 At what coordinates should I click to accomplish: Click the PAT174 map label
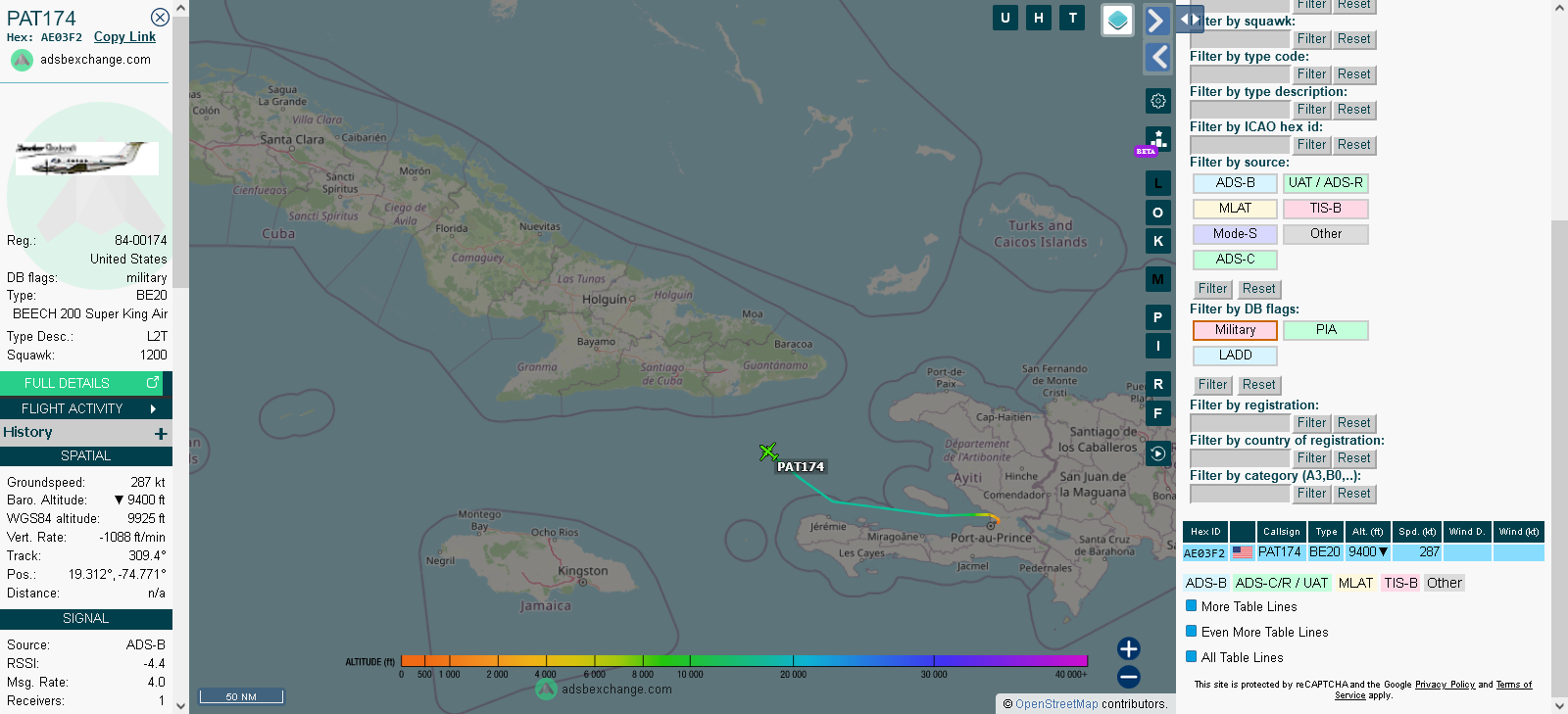801,467
